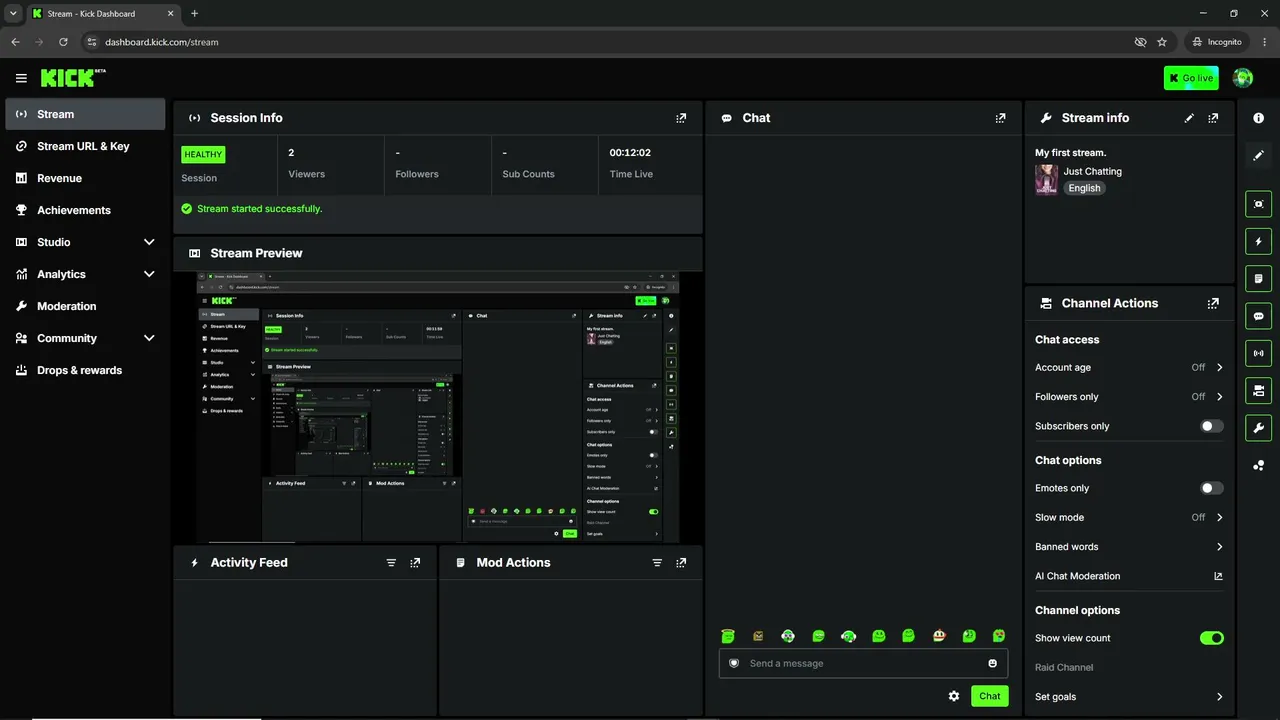Expand the Community menu
The width and height of the screenshot is (1280, 720).
pos(85,338)
